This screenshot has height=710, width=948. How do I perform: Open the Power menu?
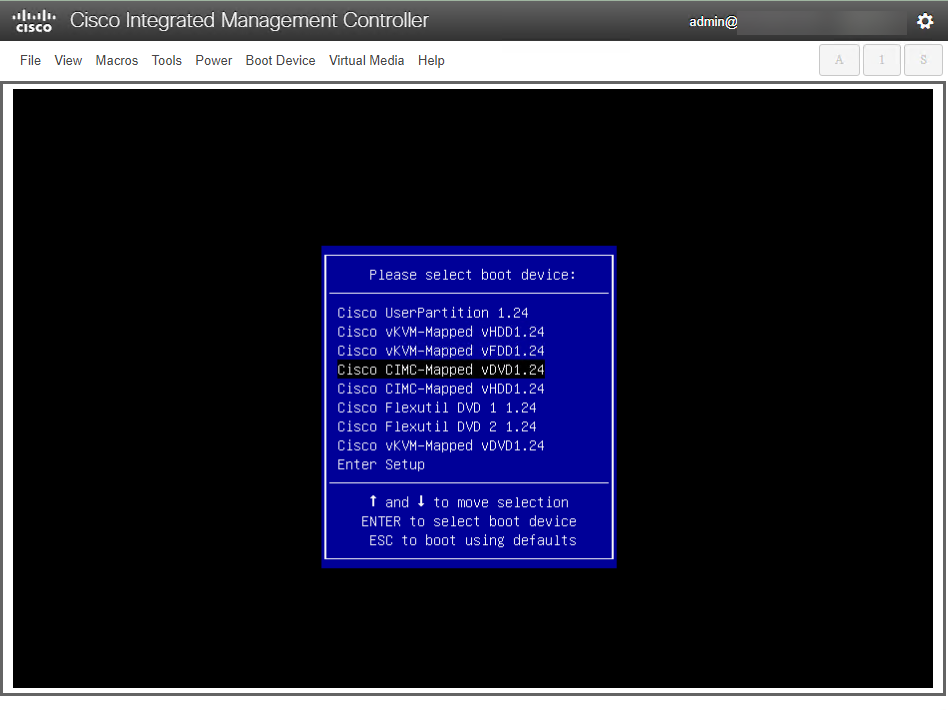point(213,60)
